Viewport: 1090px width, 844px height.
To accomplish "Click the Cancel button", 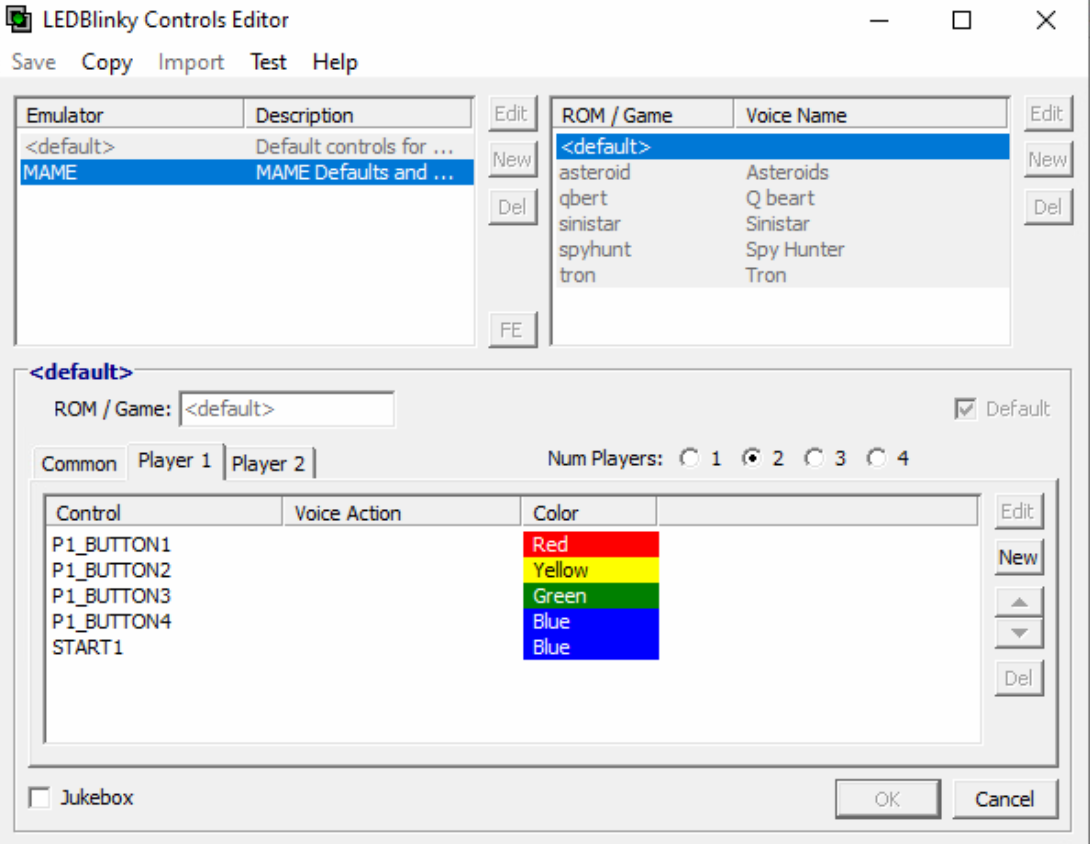I will coord(1004,800).
